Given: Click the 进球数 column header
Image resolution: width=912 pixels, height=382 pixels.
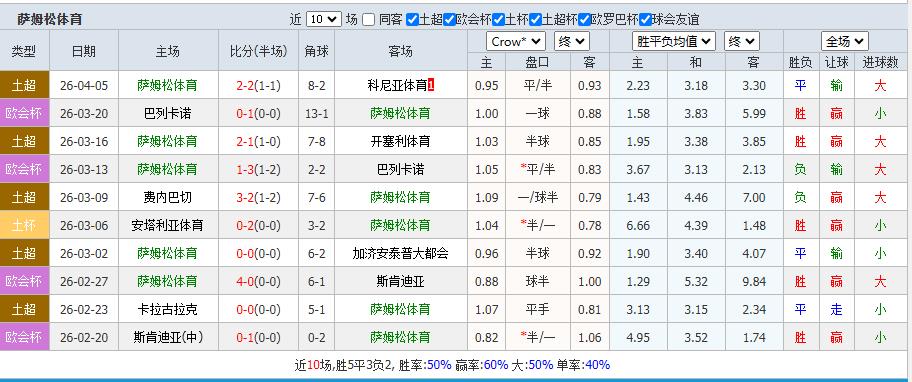Looking at the screenshot, I should (x=881, y=62).
